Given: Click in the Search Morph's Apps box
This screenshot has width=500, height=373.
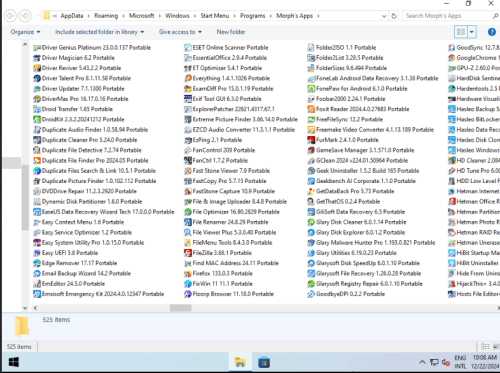Looking at the screenshot, I should pyautogui.click(x=447, y=16).
